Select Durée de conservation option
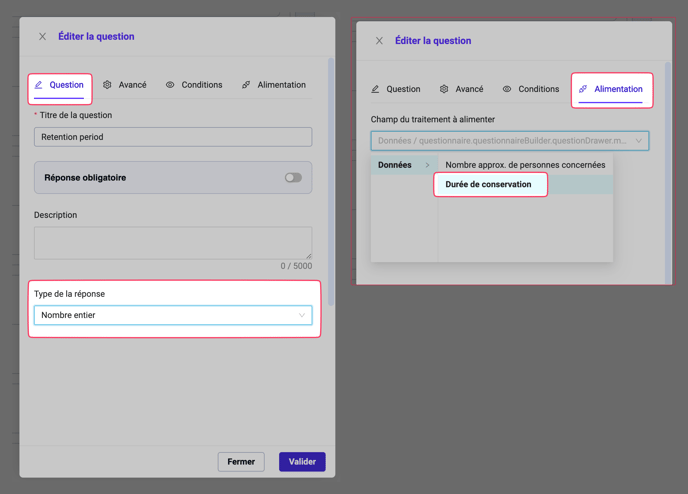 click(489, 184)
